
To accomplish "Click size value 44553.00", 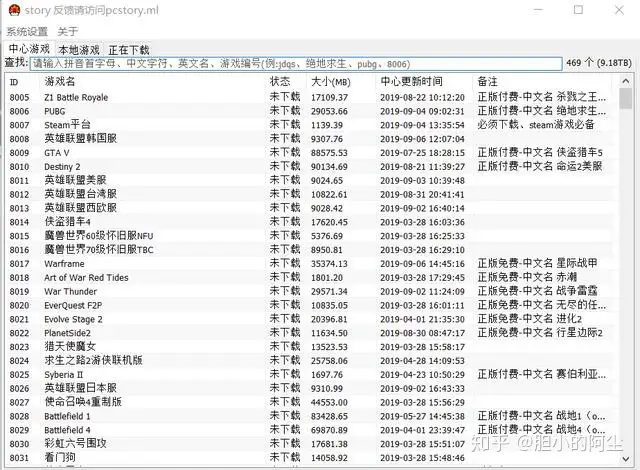I will 329,403.
